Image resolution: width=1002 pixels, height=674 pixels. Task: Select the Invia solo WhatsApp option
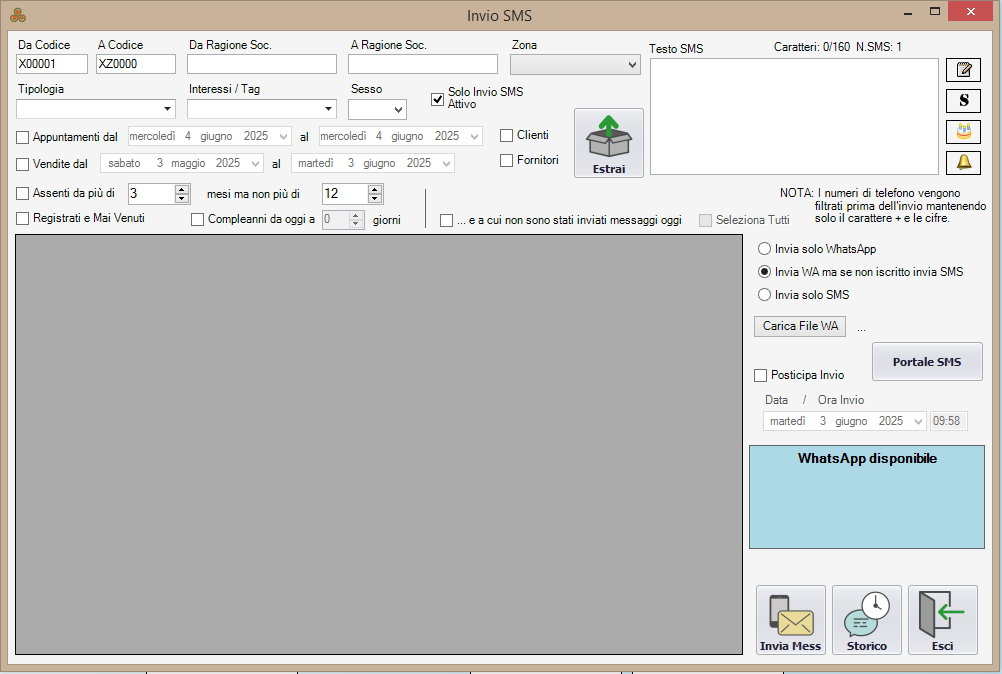[765, 249]
